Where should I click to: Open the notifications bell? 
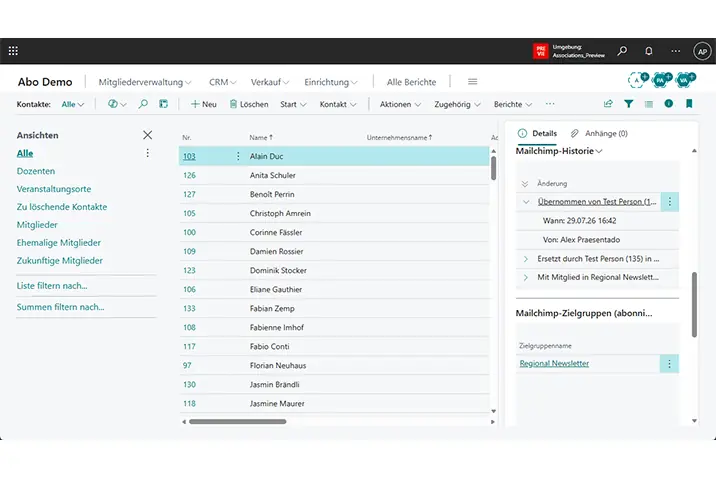click(x=648, y=51)
